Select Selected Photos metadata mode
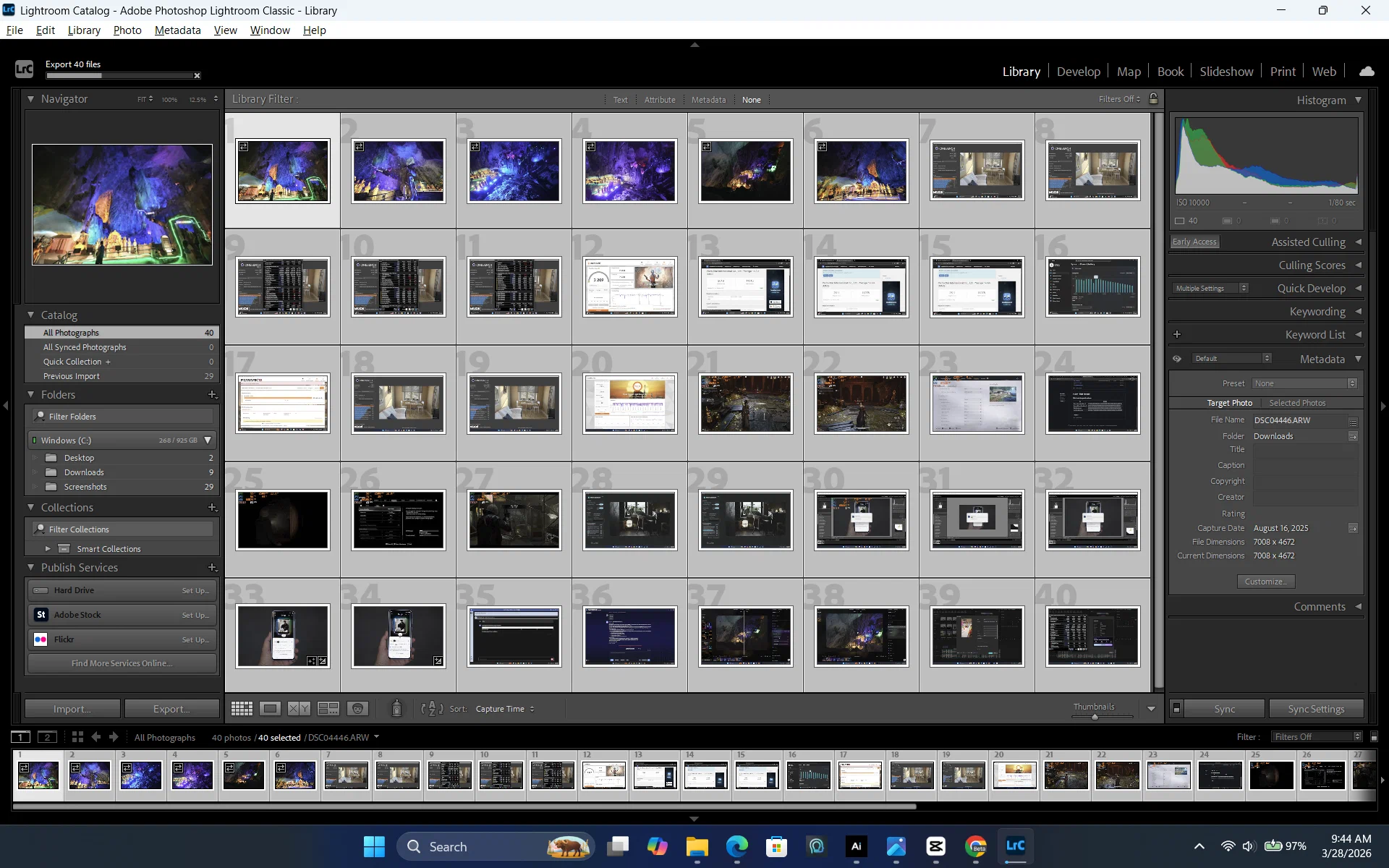Screen dimensions: 1389x868 pos(1297,403)
